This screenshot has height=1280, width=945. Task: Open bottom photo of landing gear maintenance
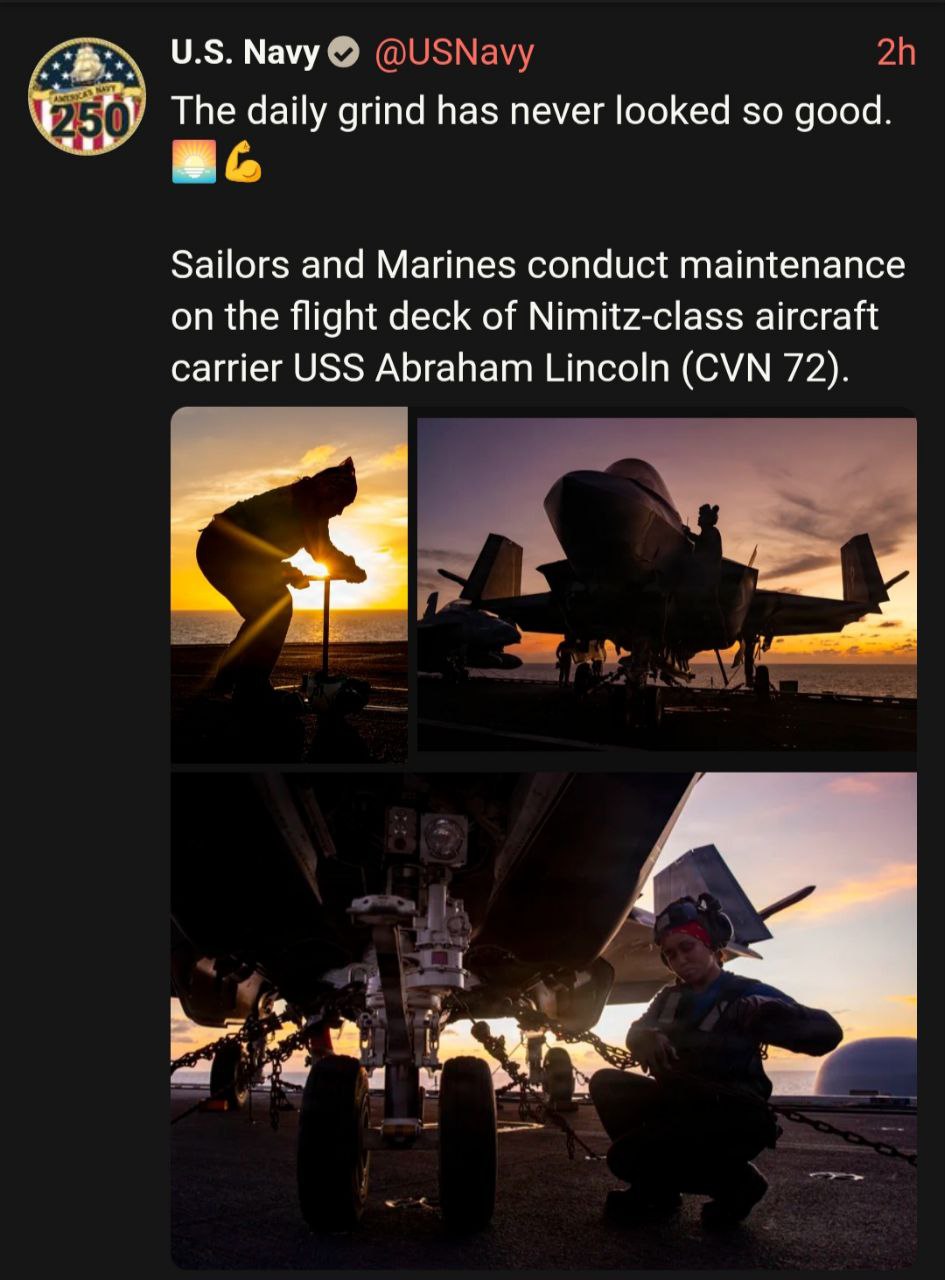click(x=544, y=1020)
